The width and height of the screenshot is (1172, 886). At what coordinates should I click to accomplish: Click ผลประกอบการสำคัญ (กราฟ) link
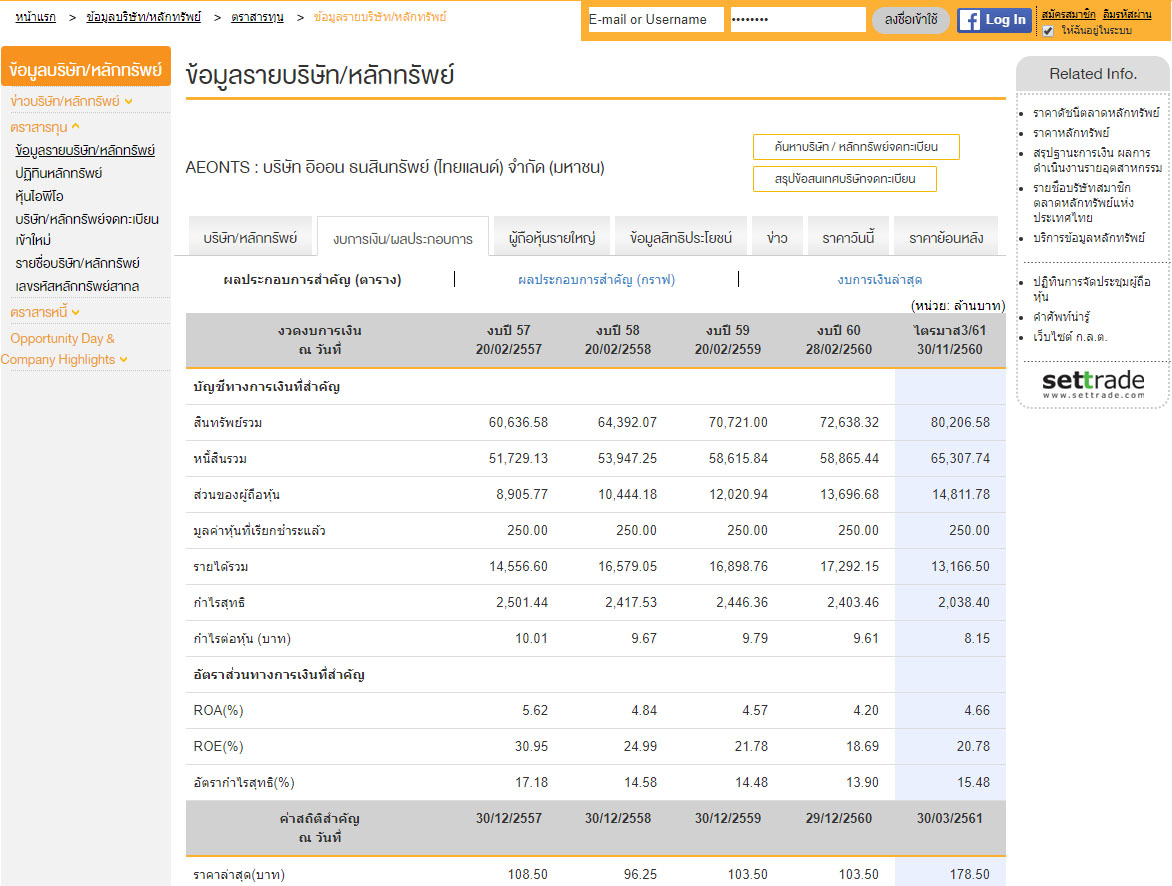click(596, 280)
